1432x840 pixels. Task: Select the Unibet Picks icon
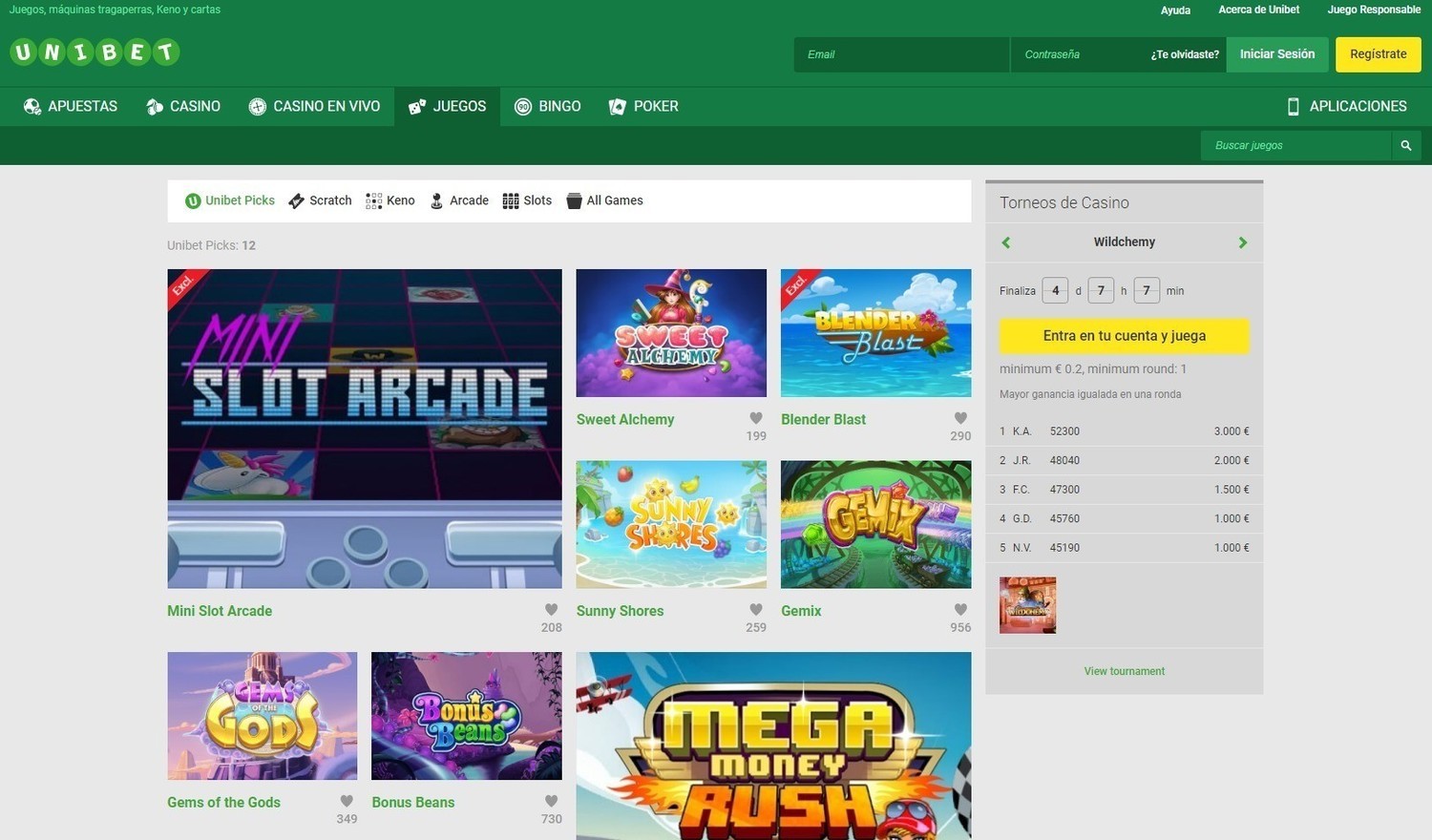pyautogui.click(x=194, y=200)
